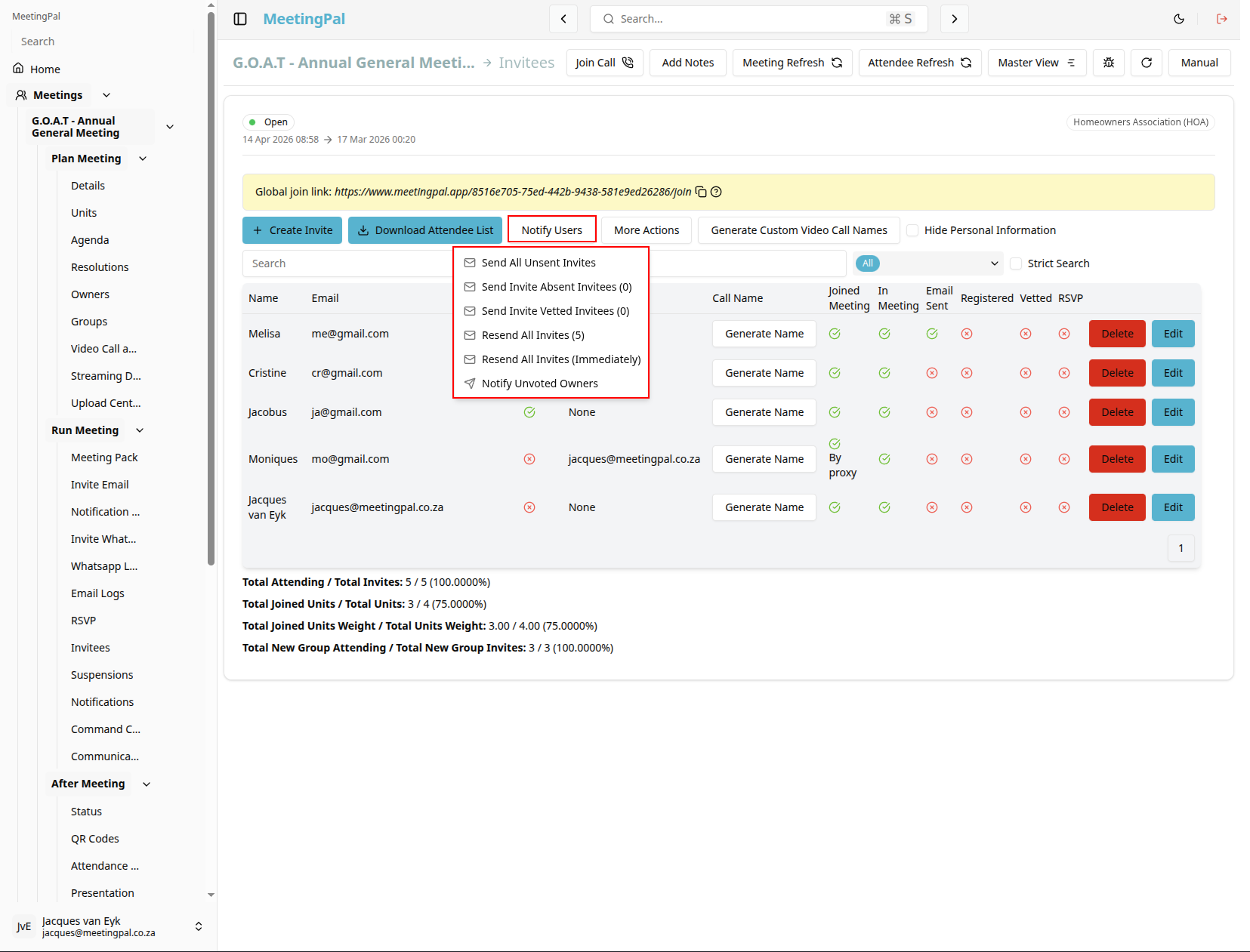Image resolution: width=1250 pixels, height=952 pixels.
Task: Collapse the Plan Meeting section
Action: [143, 159]
